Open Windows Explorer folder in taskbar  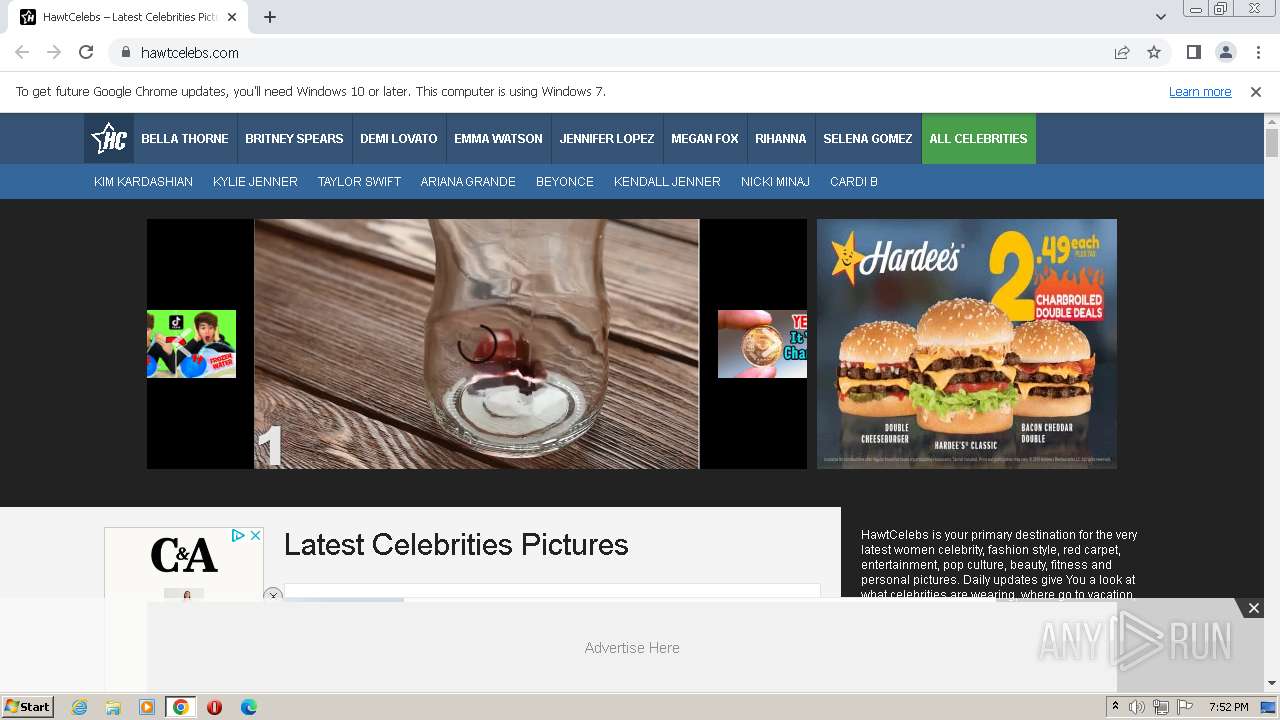(x=113, y=707)
